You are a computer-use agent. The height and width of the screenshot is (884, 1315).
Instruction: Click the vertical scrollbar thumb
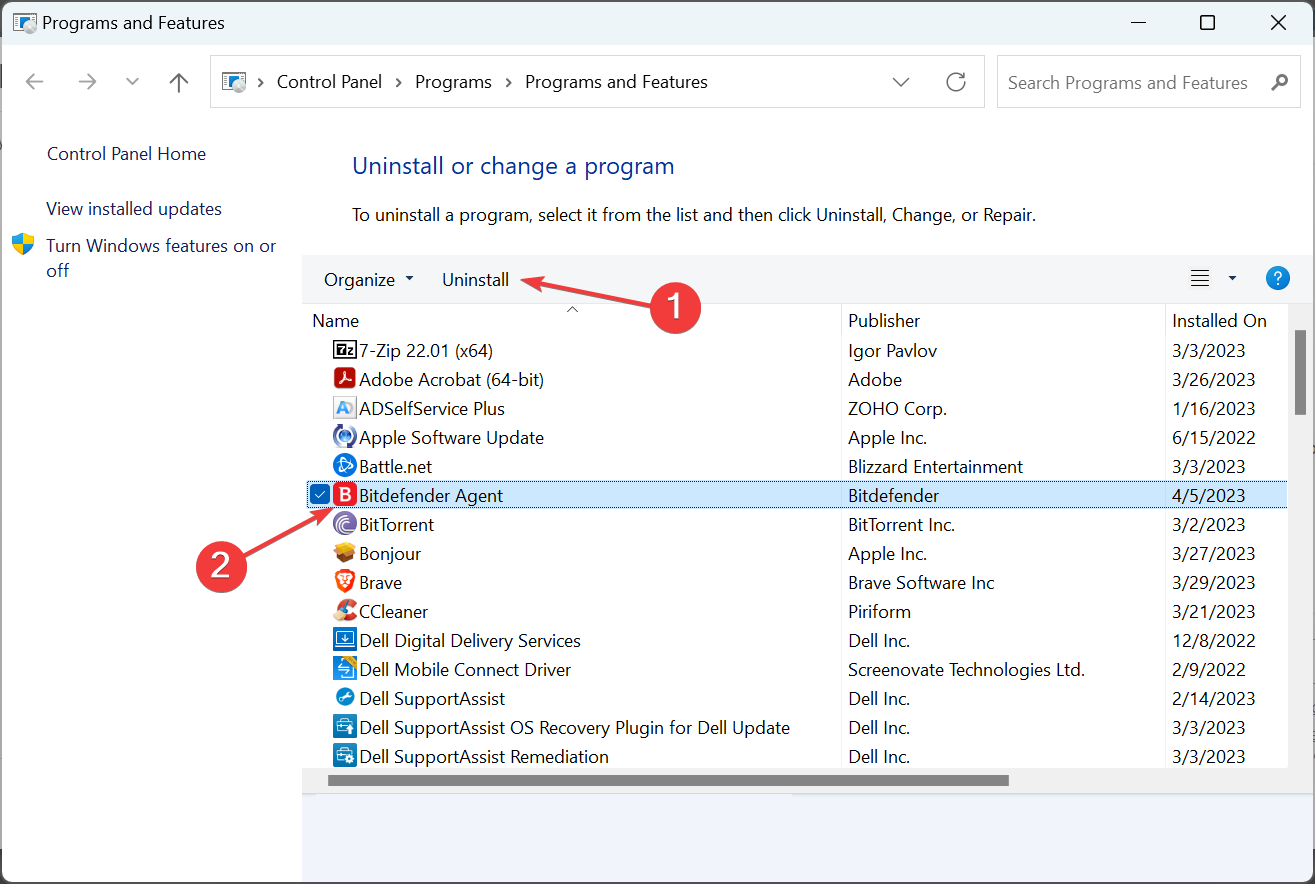pyautogui.click(x=1300, y=371)
